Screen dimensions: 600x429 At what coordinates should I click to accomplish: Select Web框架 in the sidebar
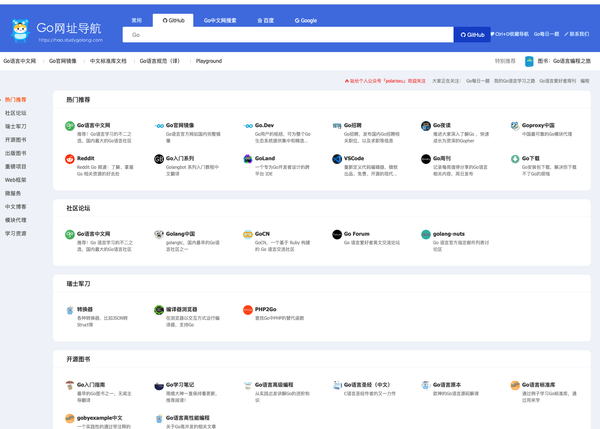click(x=16, y=180)
